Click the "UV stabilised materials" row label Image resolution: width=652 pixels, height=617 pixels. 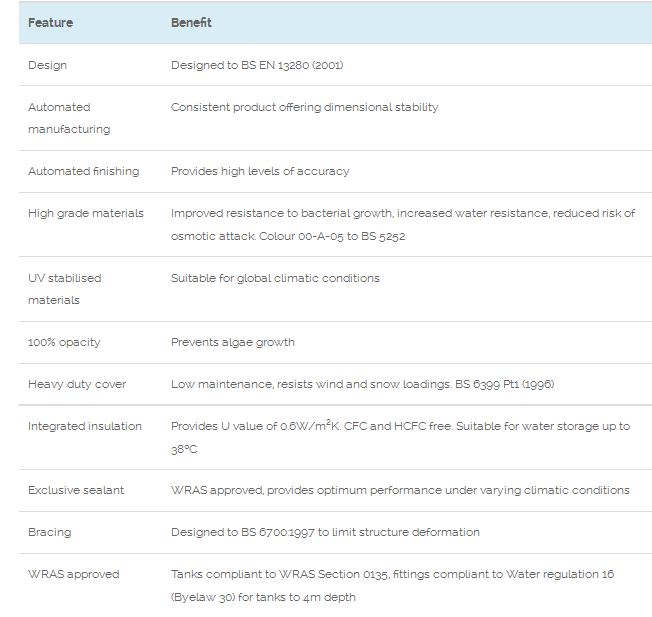click(x=64, y=289)
